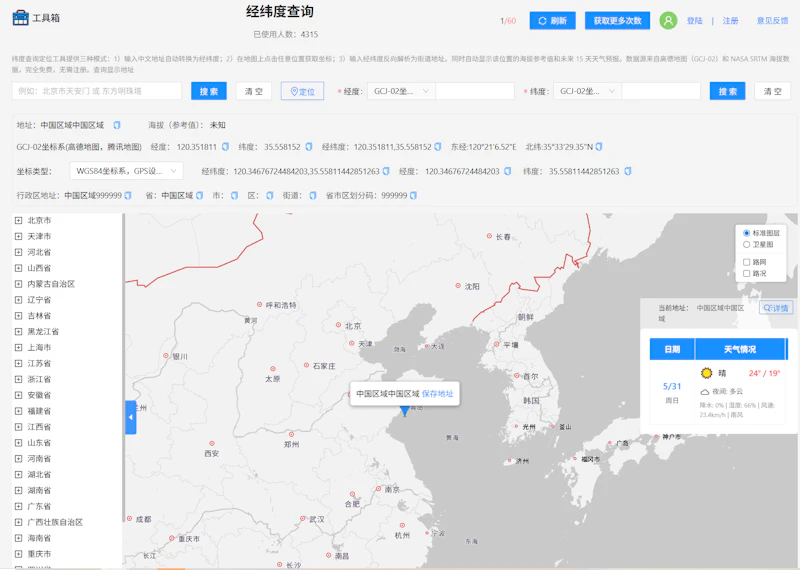Copy the 行政区地址 中国区域999999 value
Screen dimensions: 800x570
[x=128, y=195]
